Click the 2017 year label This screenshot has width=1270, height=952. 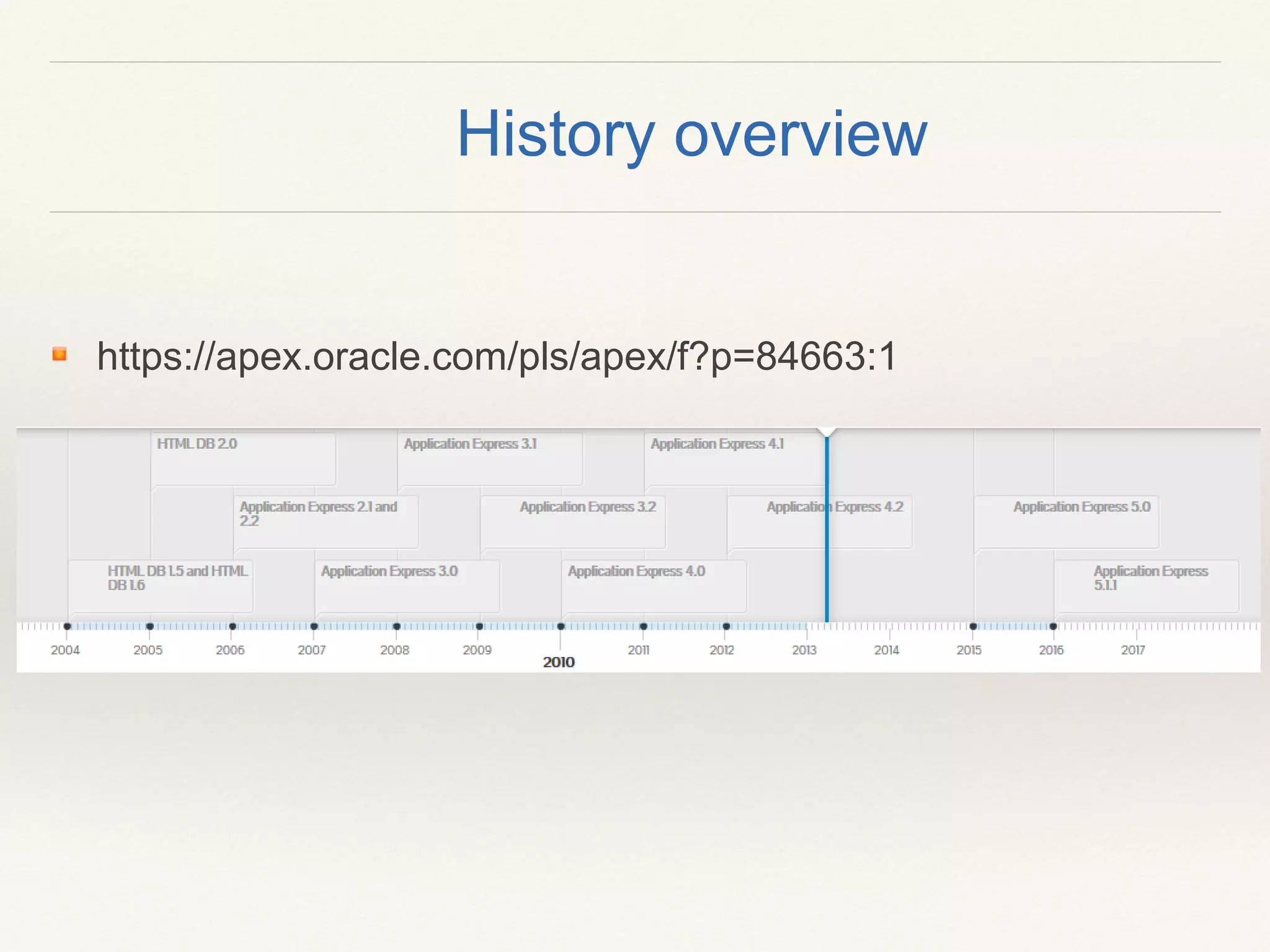pyautogui.click(x=1133, y=650)
